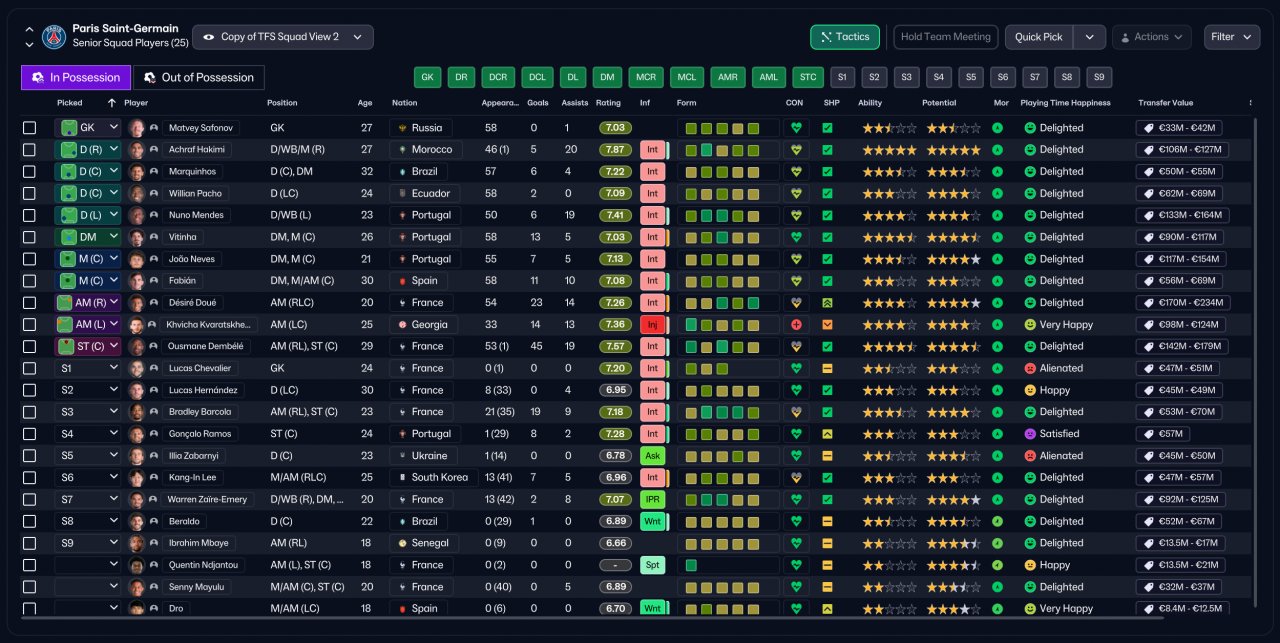Open the empty picked dropdown for Quentin Ndjantou
The width and height of the screenshot is (1280, 643).
[88, 565]
